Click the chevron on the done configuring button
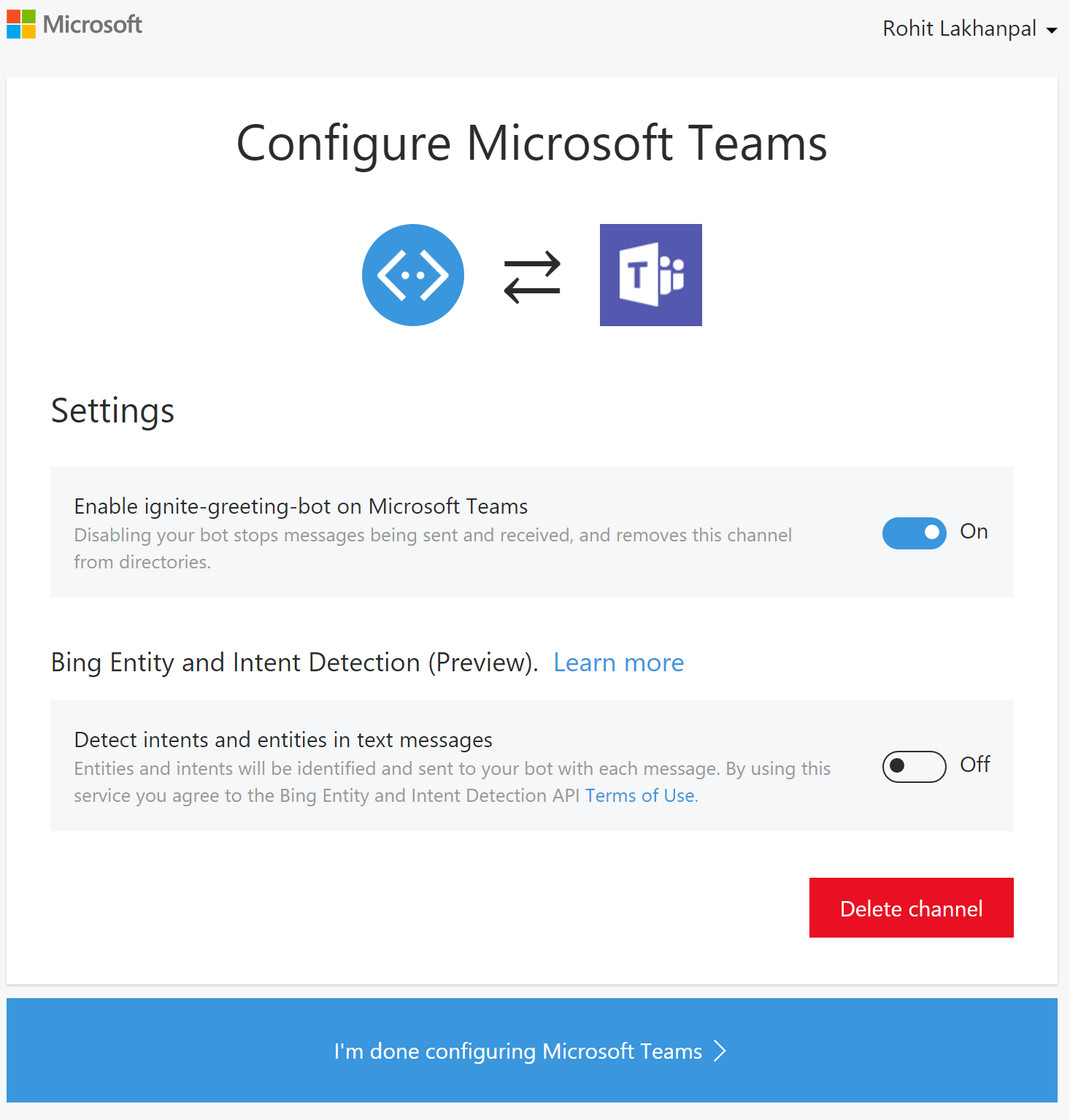The height and width of the screenshot is (1120, 1070). [720, 1051]
